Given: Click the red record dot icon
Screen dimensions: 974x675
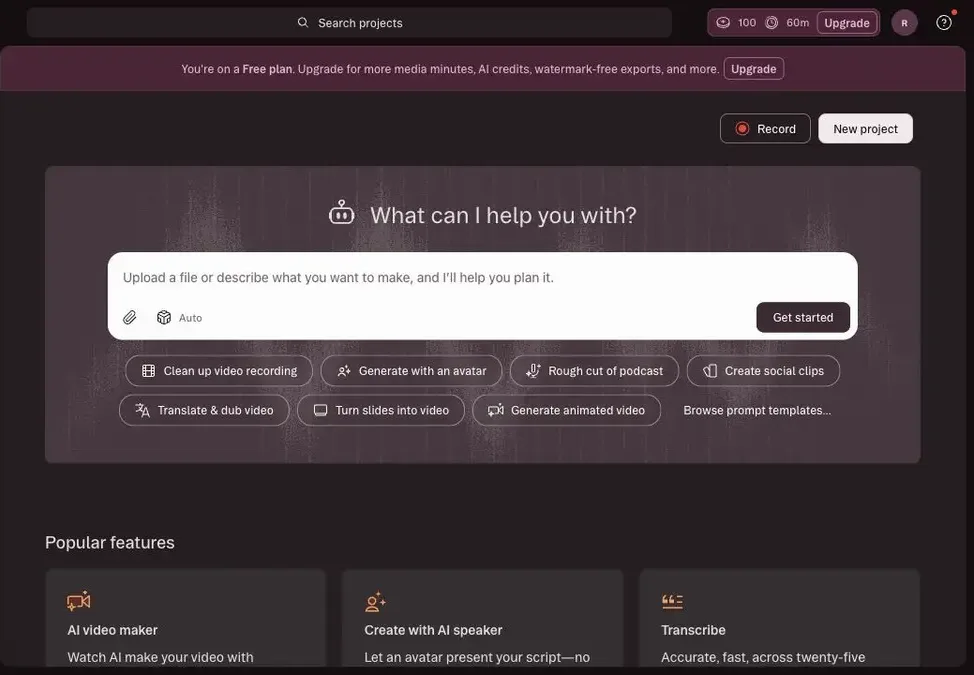Looking at the screenshot, I should [x=742, y=129].
